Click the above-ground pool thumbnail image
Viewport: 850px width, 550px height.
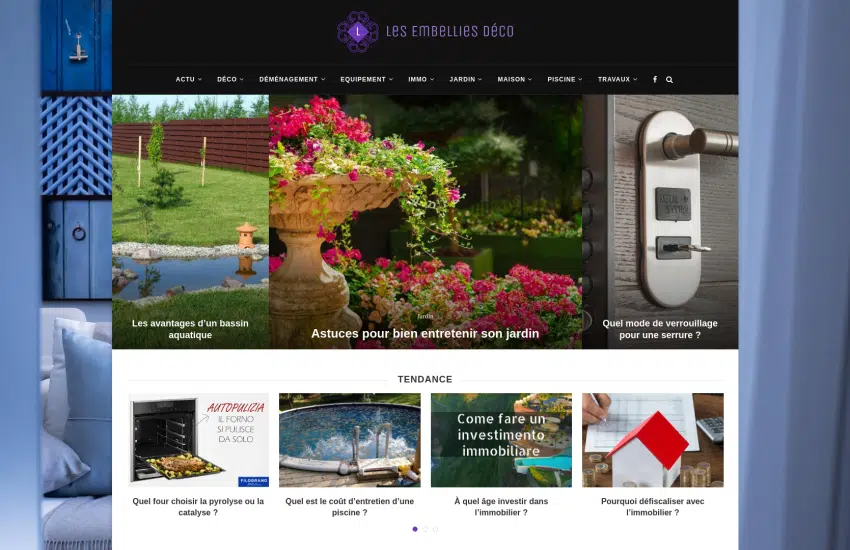coord(350,440)
